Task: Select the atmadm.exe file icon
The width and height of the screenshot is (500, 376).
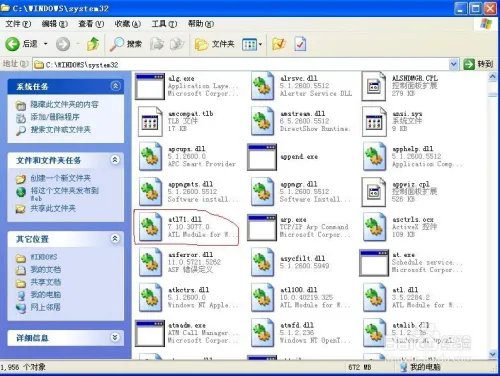Action: coord(150,333)
